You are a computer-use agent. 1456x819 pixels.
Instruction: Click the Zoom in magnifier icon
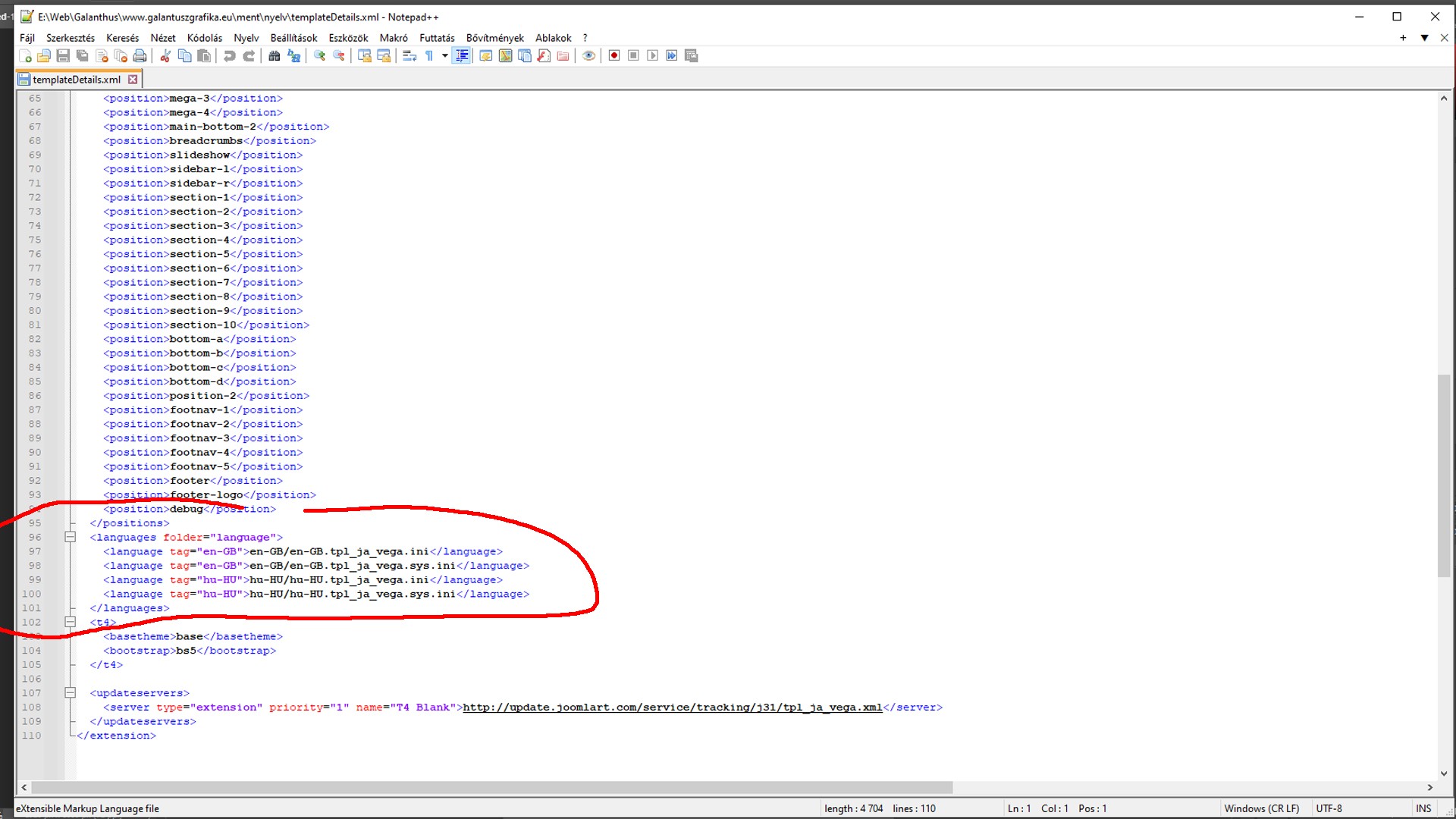point(319,55)
